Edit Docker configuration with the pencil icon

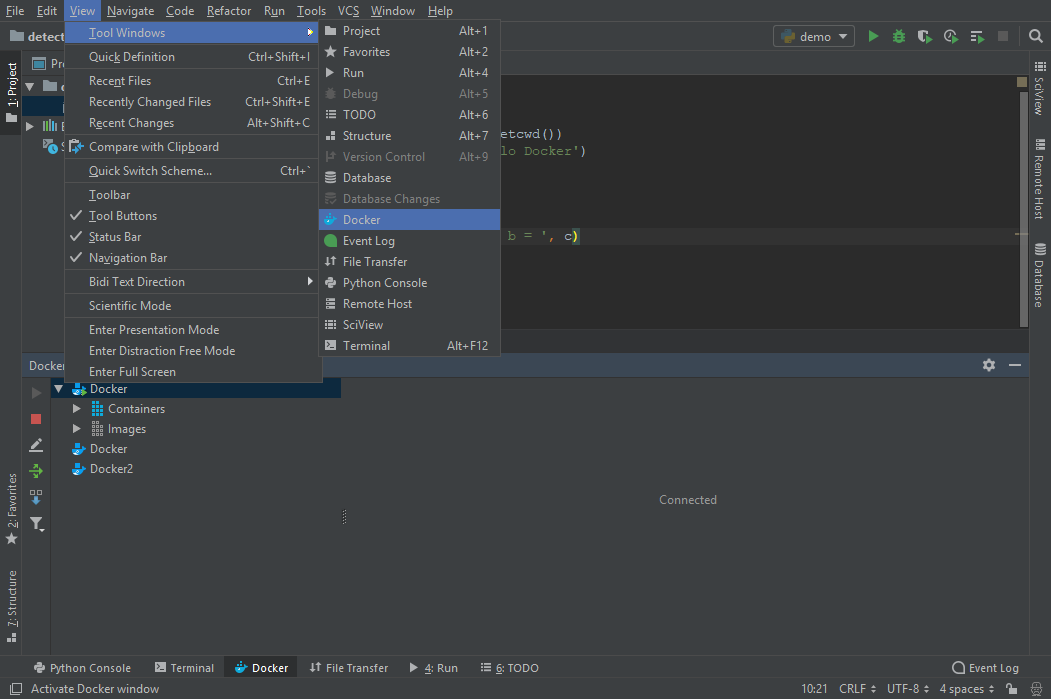pyautogui.click(x=36, y=445)
